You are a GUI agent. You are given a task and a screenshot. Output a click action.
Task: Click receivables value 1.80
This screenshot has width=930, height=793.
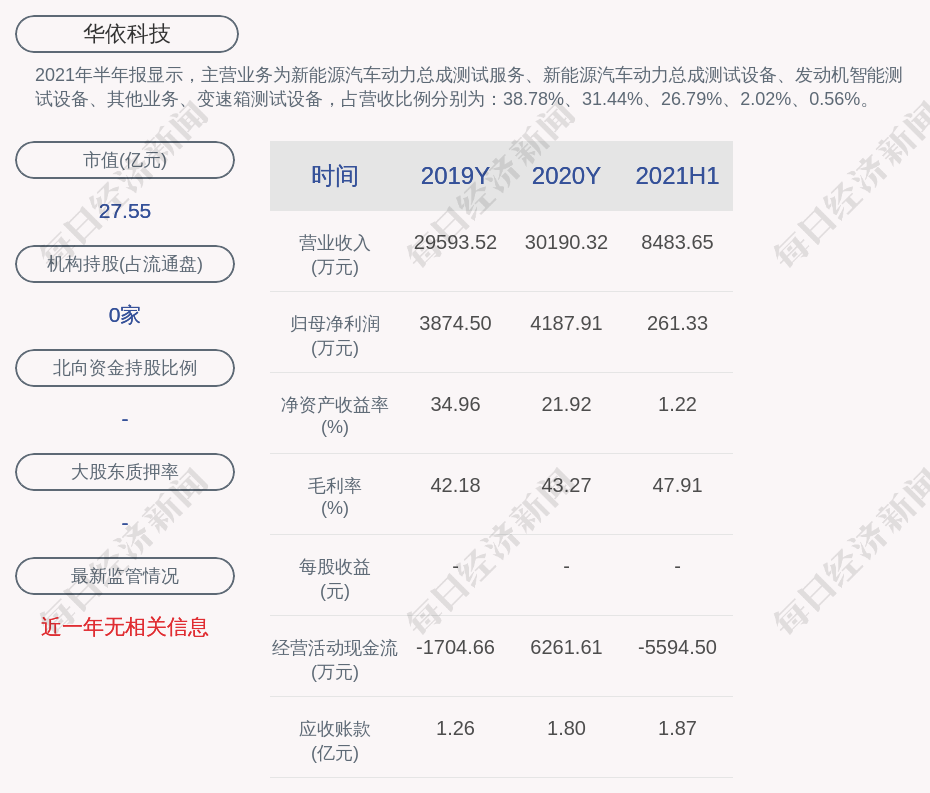coord(566,728)
